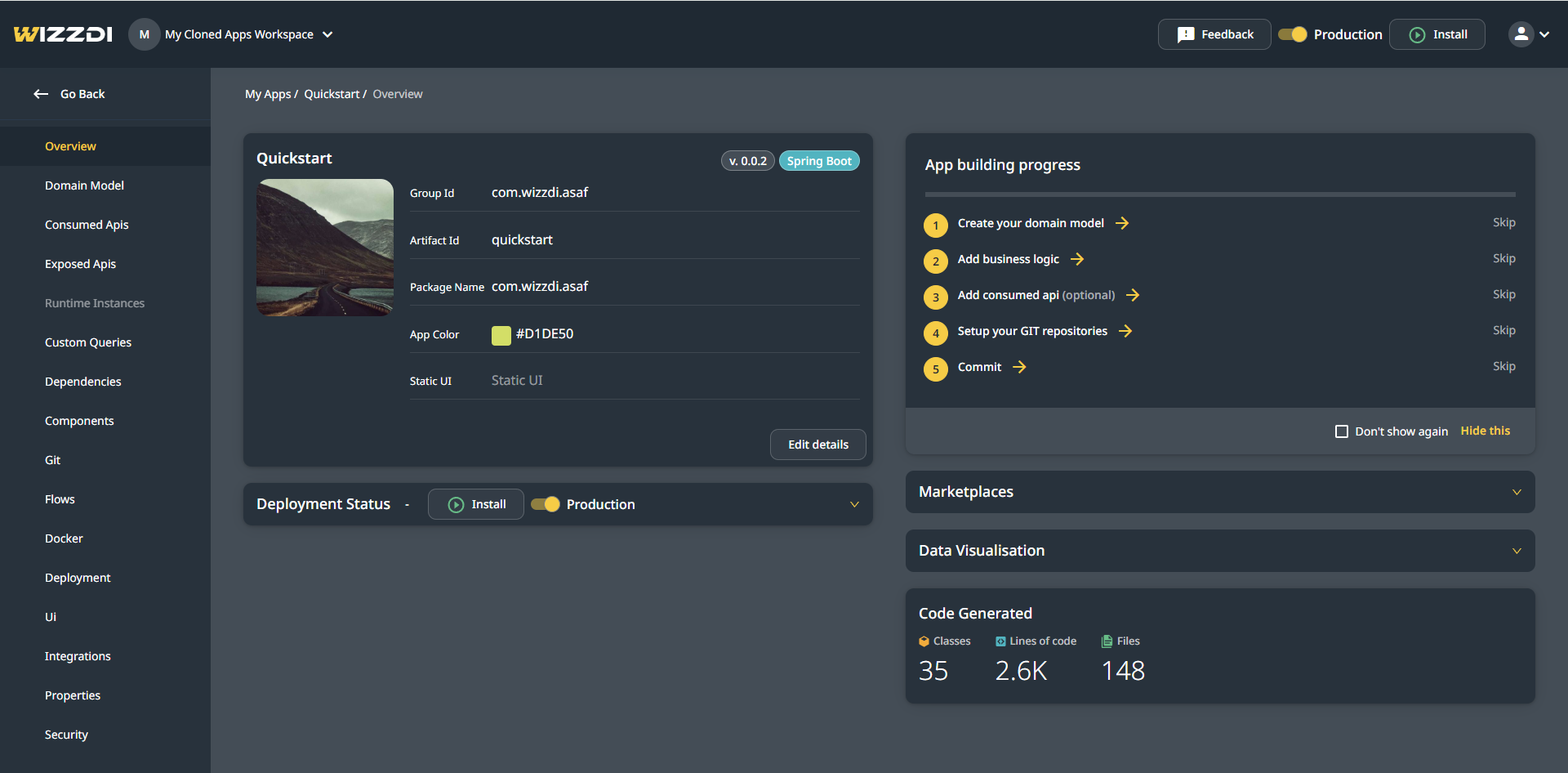The image size is (1568, 773).
Task: Click the Quickstart app thumbnail image
Action: pyautogui.click(x=325, y=247)
